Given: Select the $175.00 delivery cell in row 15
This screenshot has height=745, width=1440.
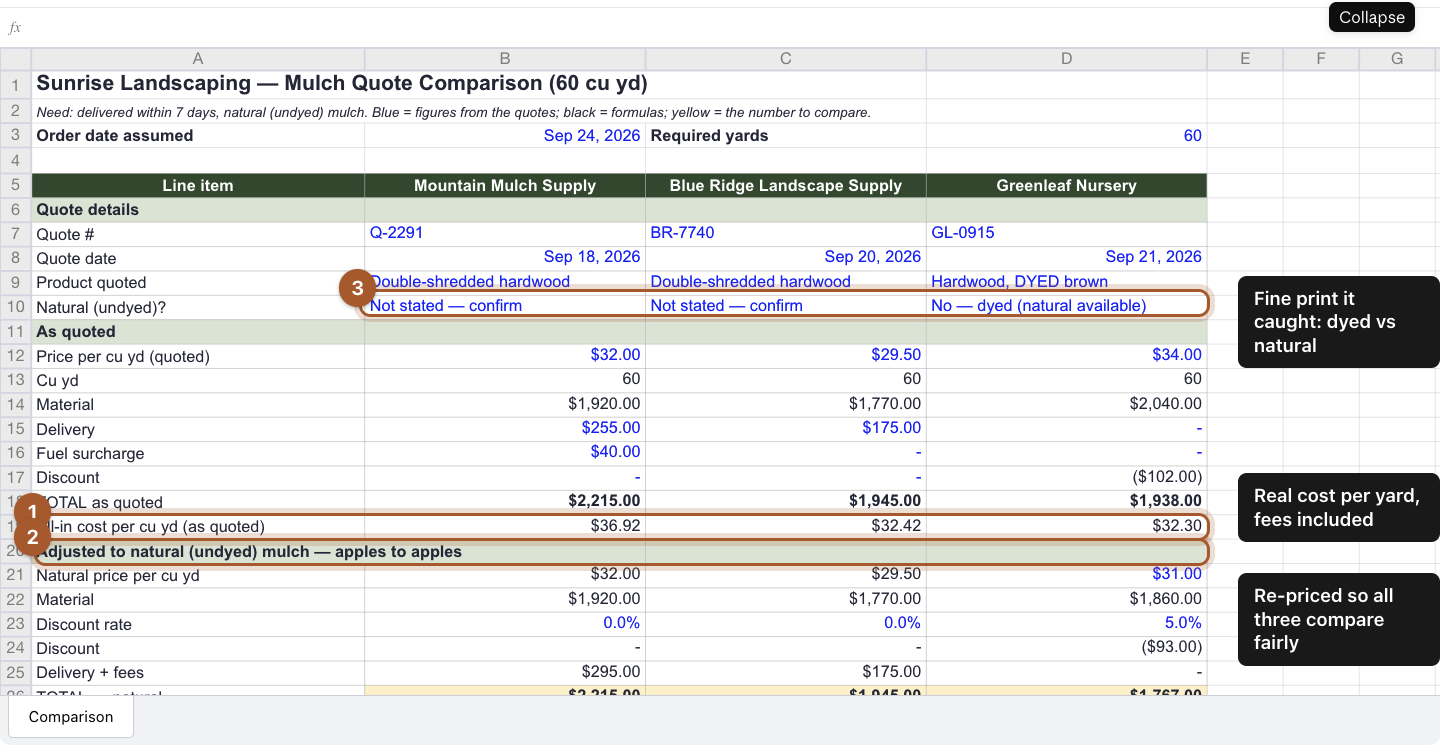Looking at the screenshot, I should [786, 428].
